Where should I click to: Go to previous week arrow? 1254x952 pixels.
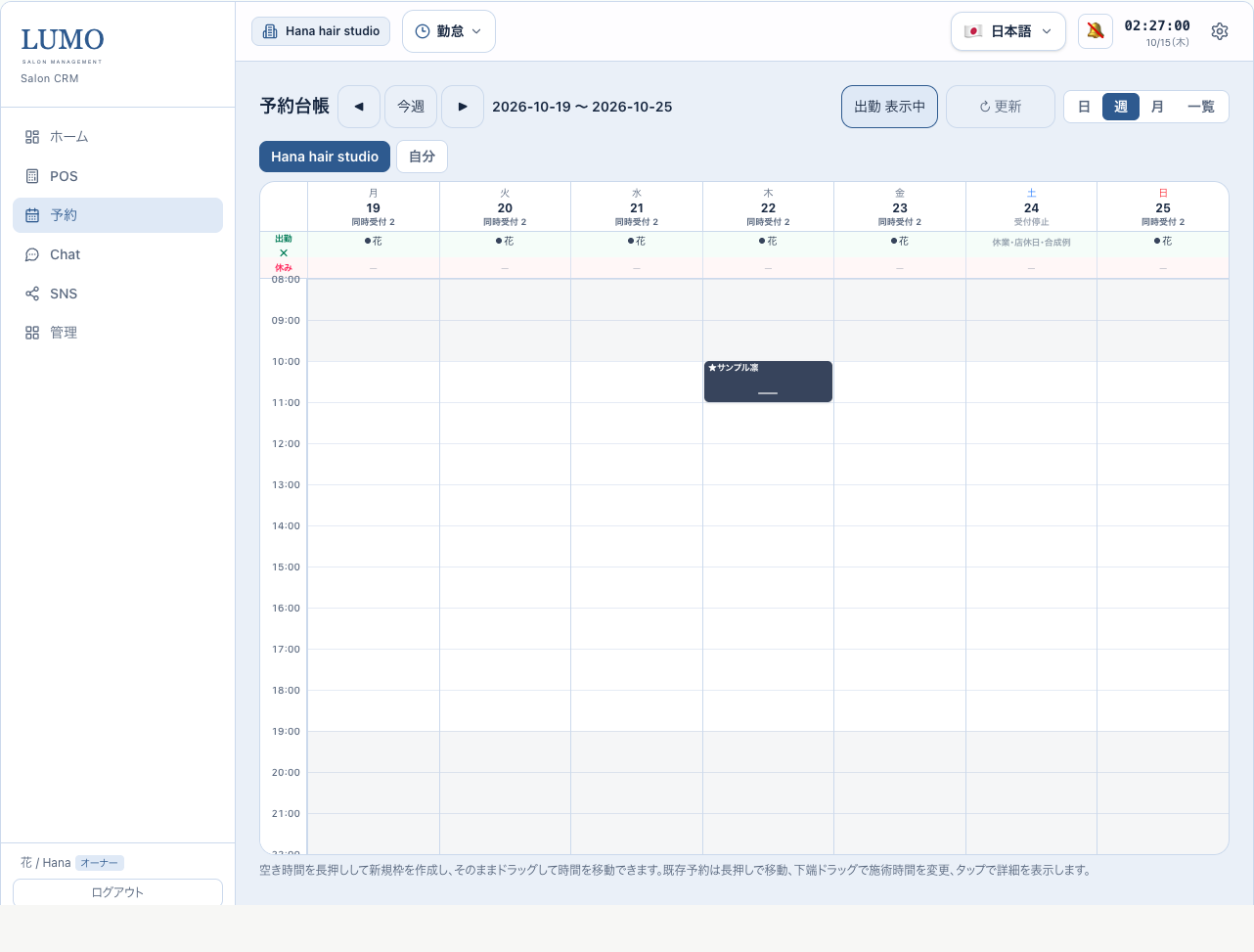[359, 107]
